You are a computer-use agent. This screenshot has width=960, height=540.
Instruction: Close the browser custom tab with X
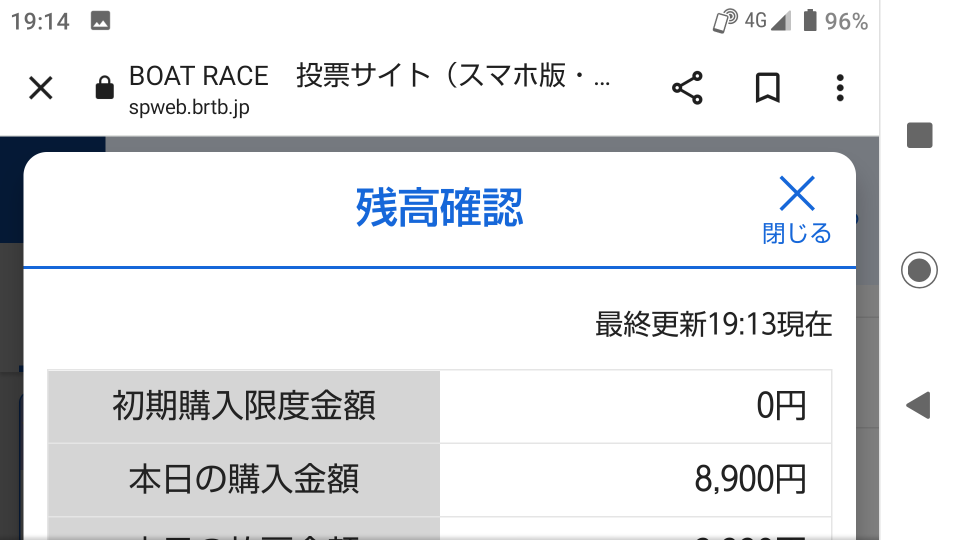[40, 88]
